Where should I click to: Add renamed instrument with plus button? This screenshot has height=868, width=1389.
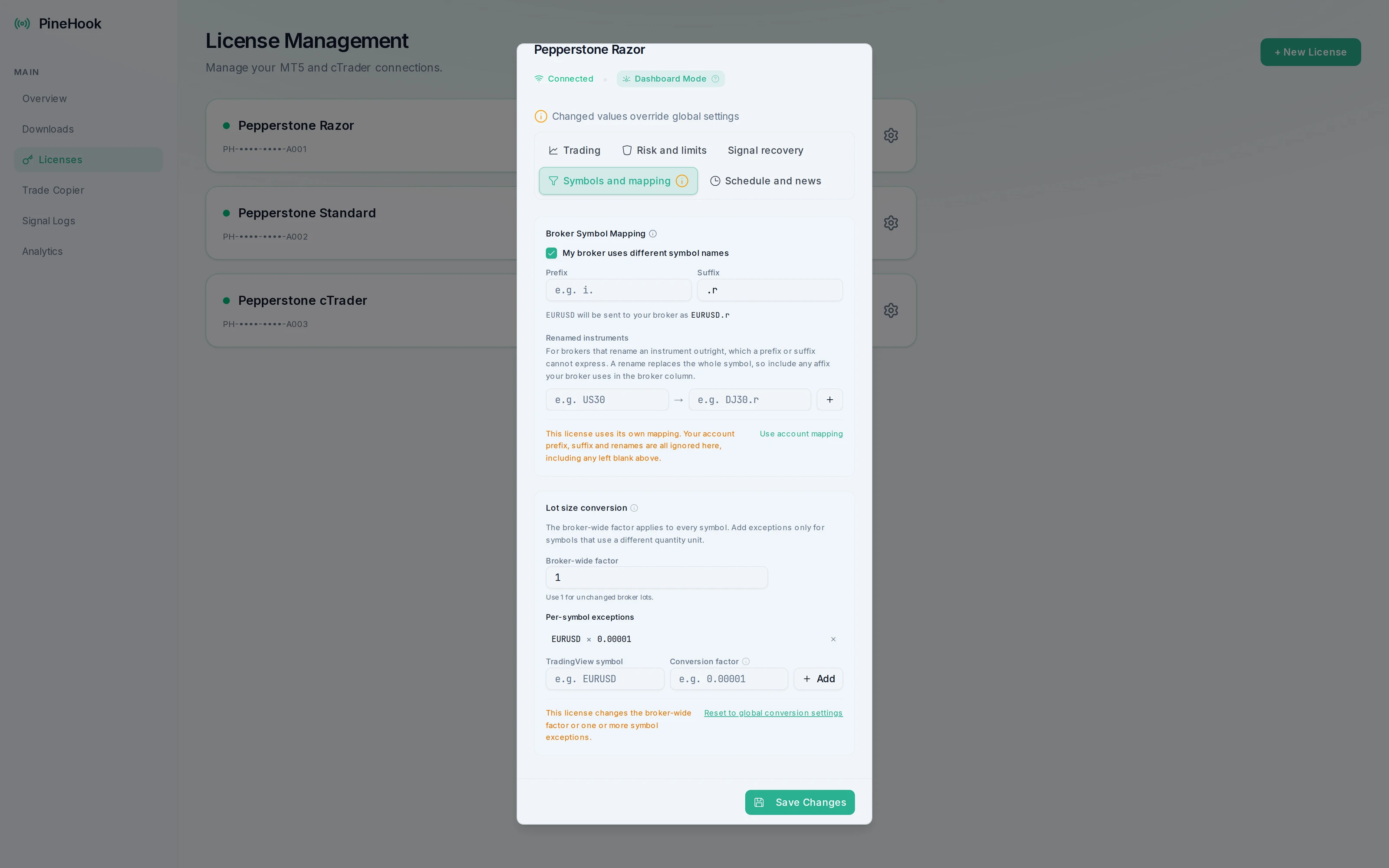[830, 400]
